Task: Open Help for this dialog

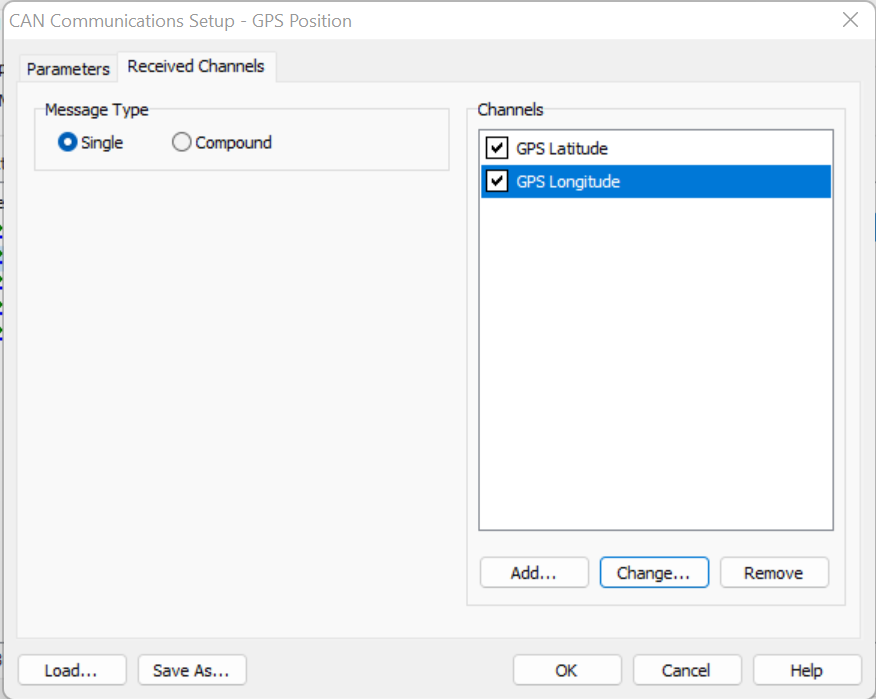Action: tap(807, 670)
